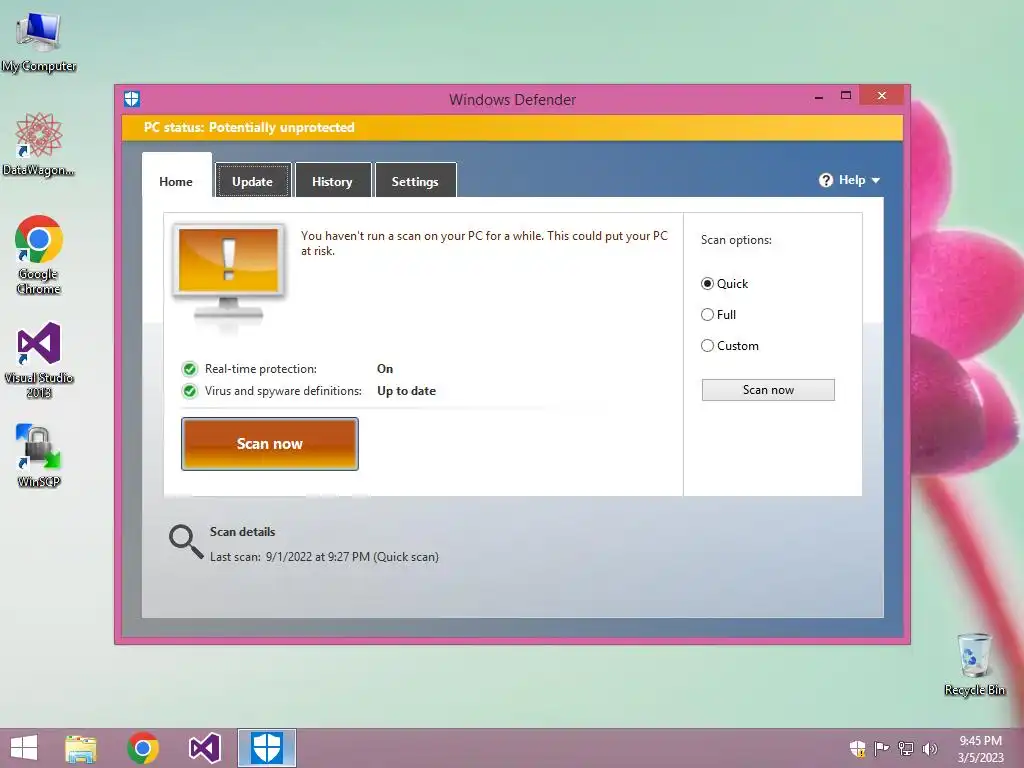Click the Real-time protection green check icon
The width and height of the screenshot is (1024, 768).
click(189, 370)
